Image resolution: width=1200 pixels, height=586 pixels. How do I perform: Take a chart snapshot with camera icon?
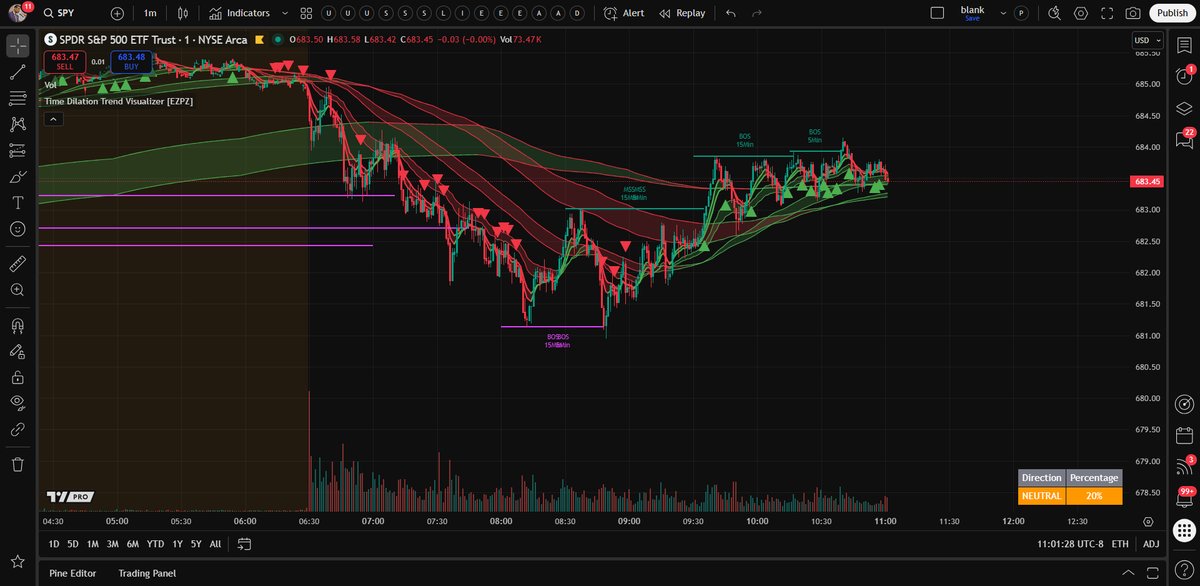[1132, 13]
